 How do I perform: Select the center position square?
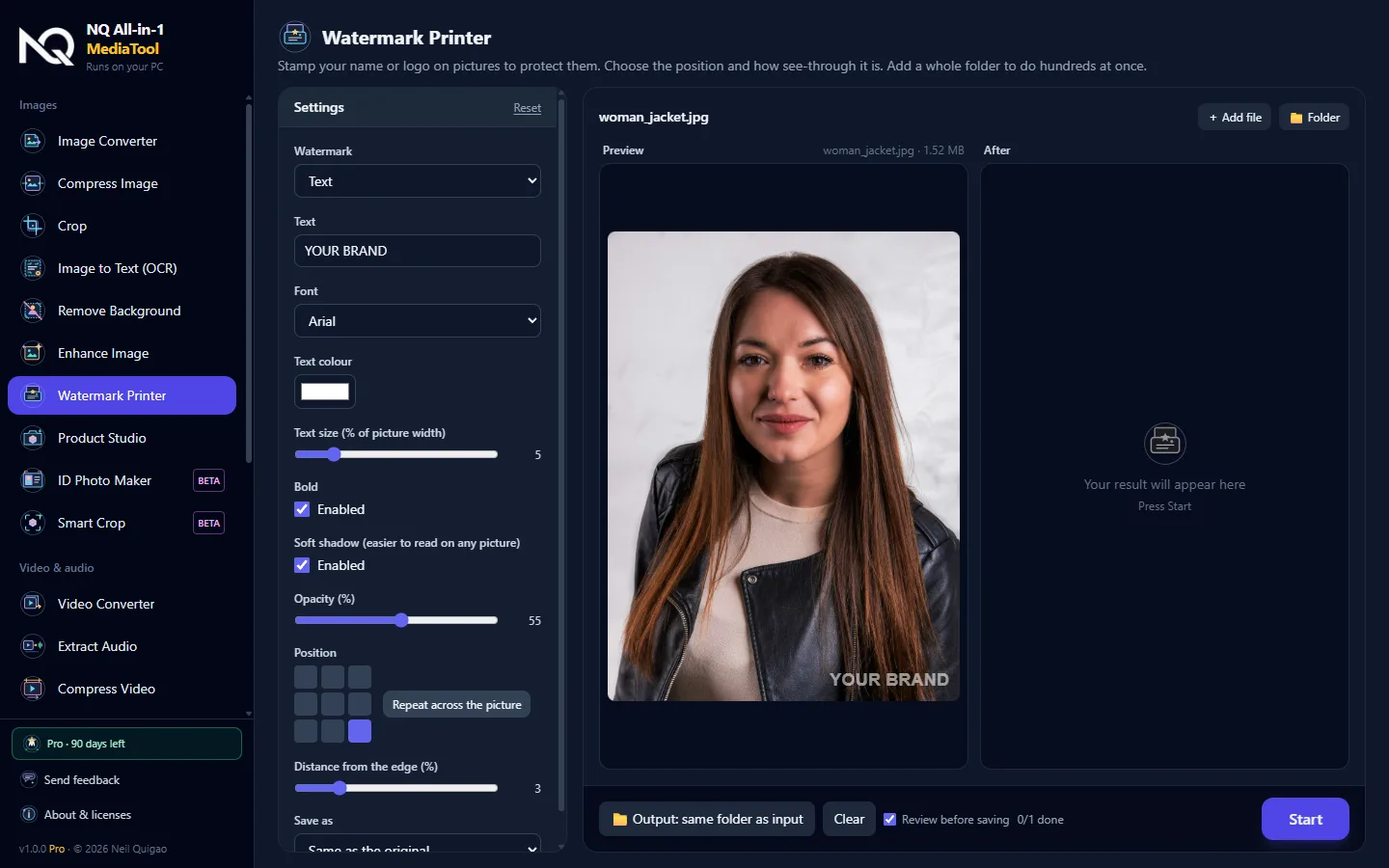tap(333, 704)
